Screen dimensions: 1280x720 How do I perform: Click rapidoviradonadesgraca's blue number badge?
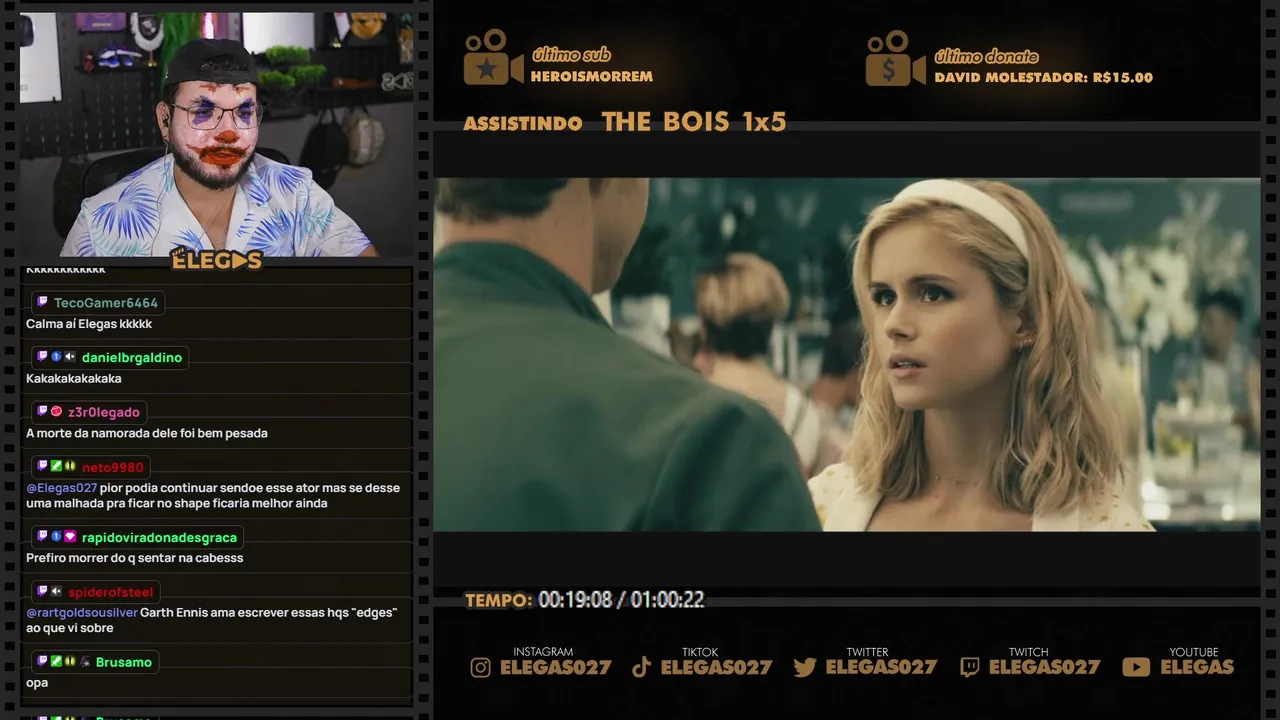pyautogui.click(x=56, y=537)
